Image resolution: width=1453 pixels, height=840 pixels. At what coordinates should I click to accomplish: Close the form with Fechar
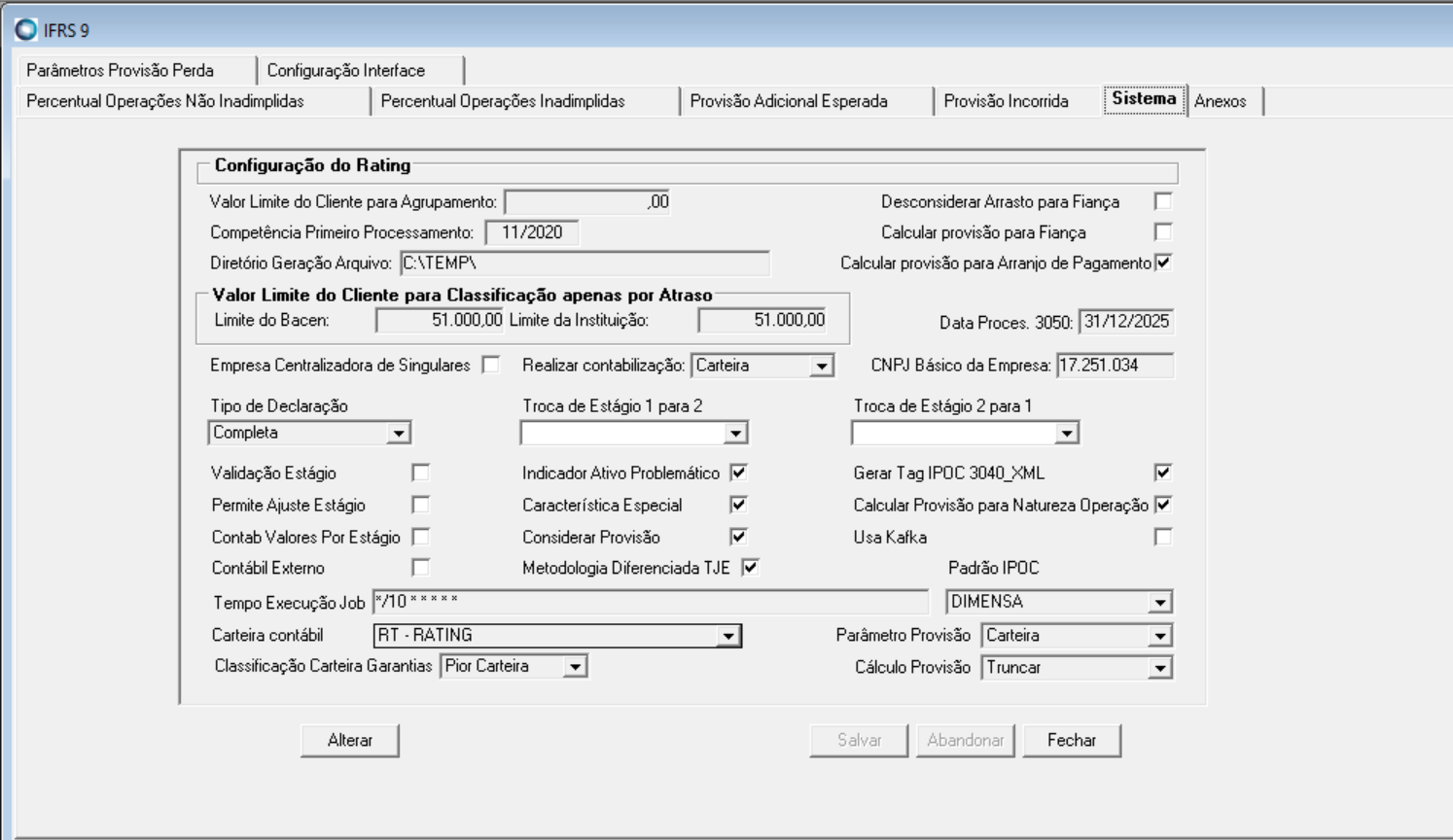pyautogui.click(x=1072, y=741)
